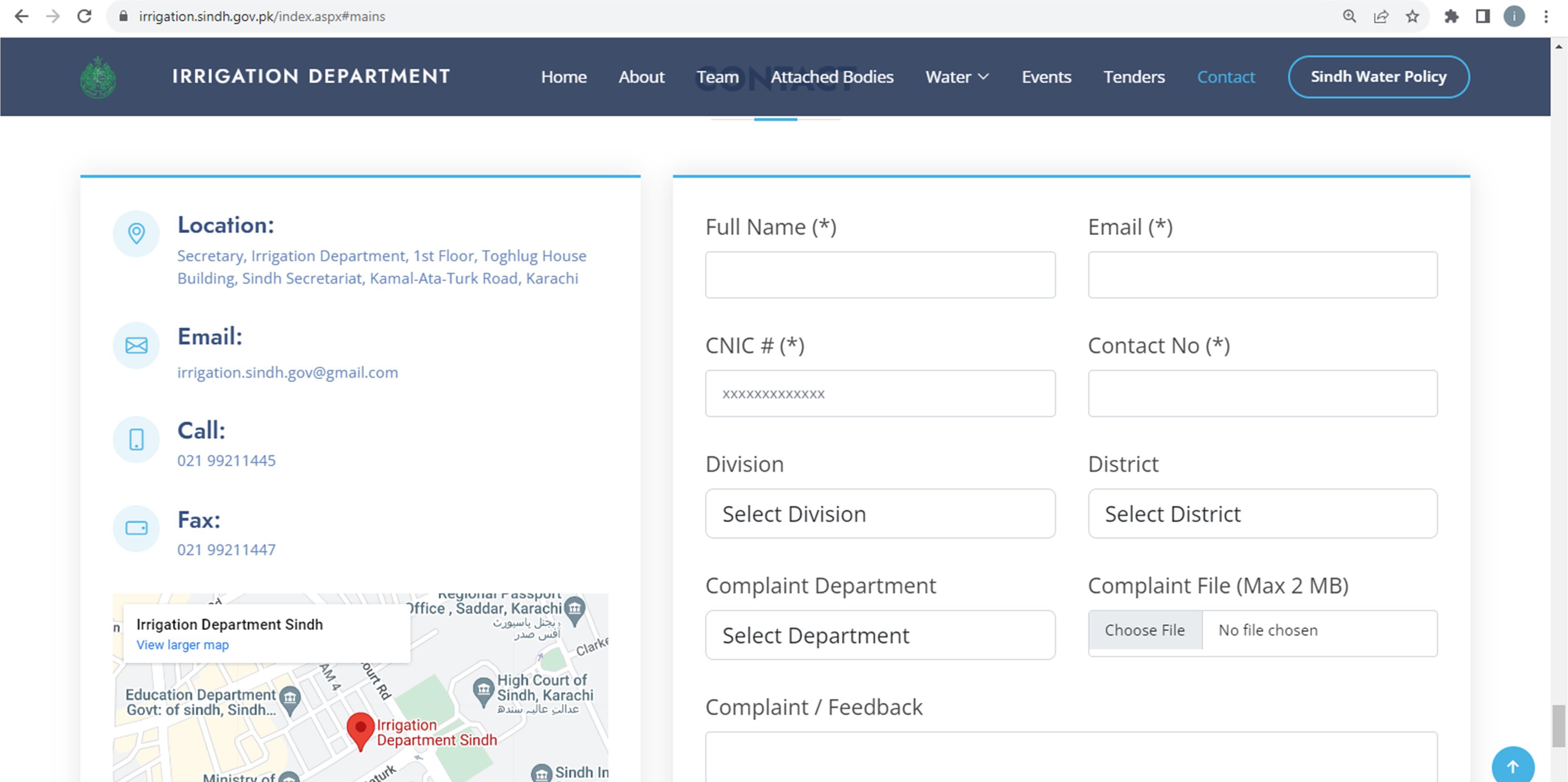This screenshot has height=782, width=1568.
Task: Click the Irrigation Department logo emblem
Action: click(98, 77)
